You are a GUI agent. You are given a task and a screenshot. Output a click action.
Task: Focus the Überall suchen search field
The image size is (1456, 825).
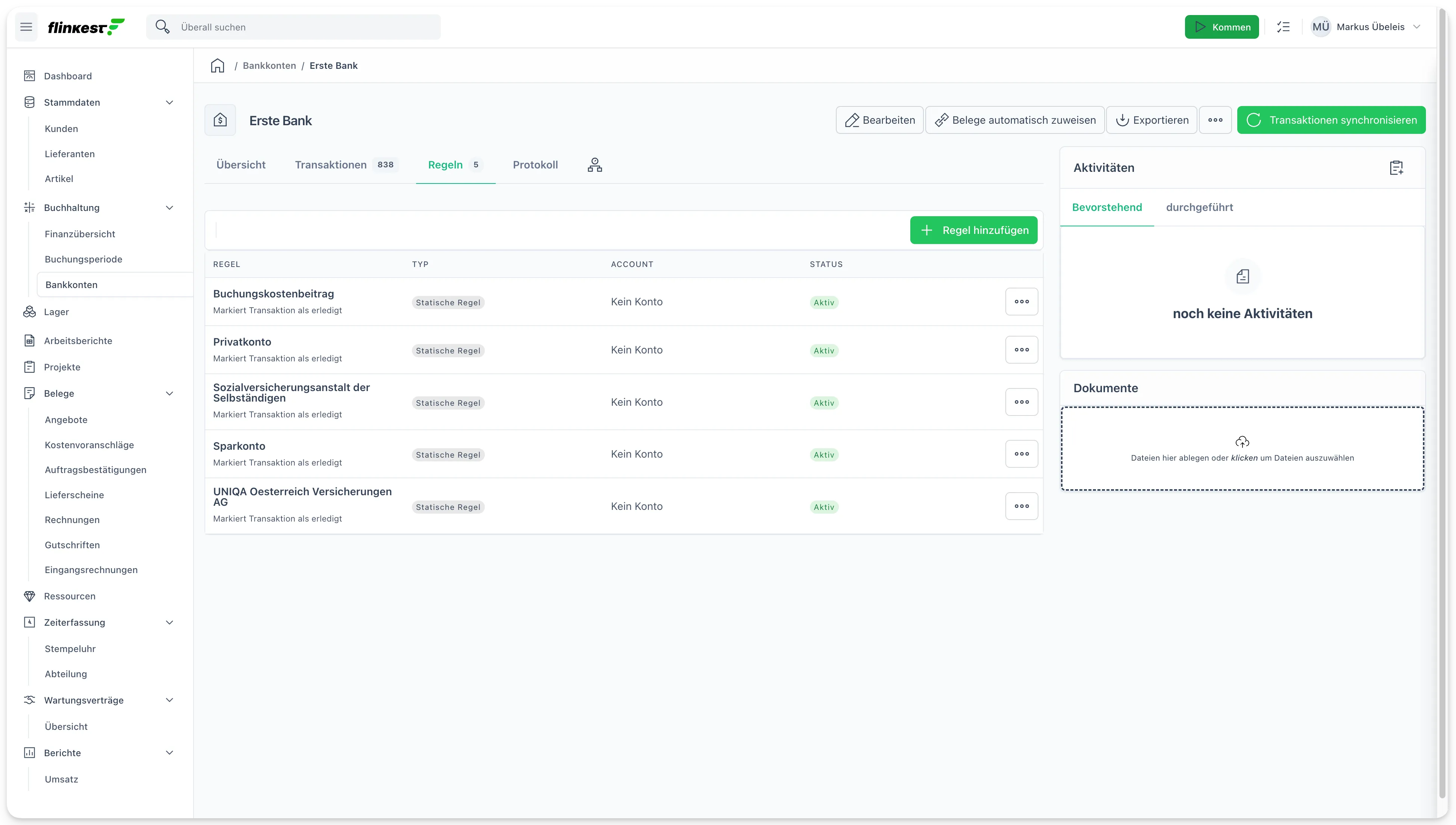[x=294, y=27]
